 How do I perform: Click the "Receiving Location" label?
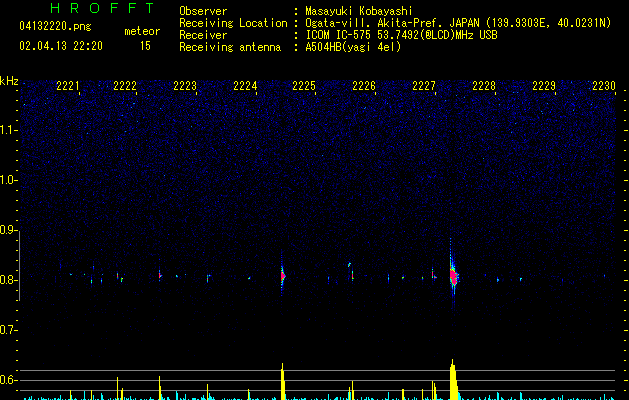[233, 23]
